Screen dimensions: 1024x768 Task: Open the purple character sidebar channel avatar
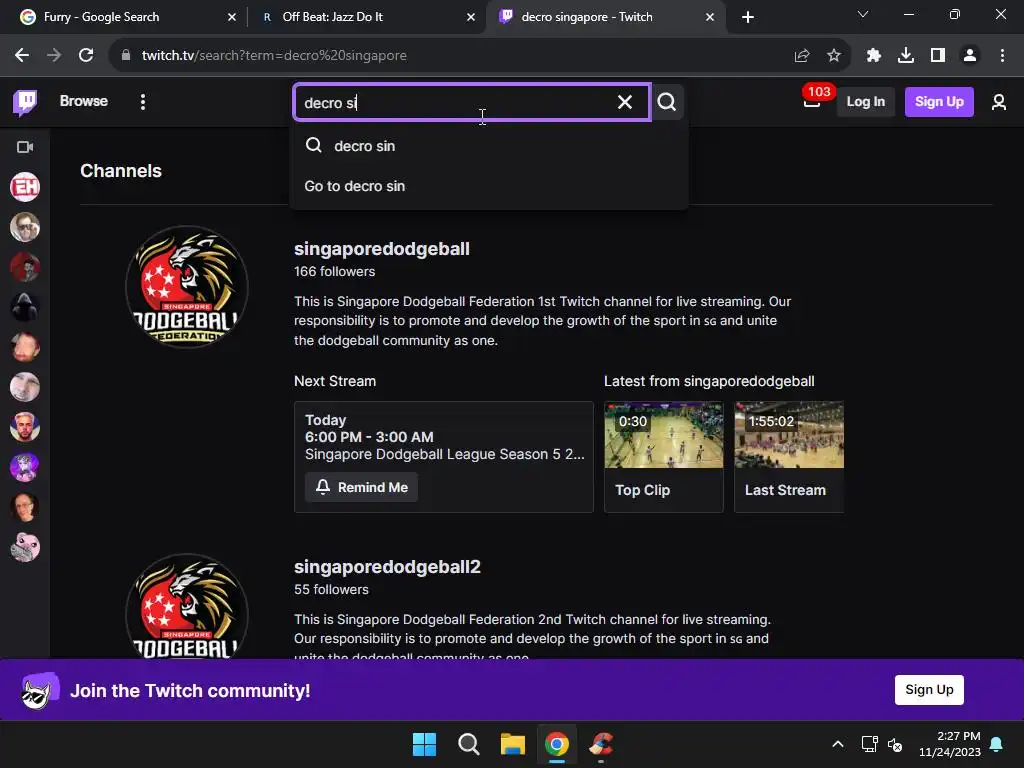pos(25,467)
